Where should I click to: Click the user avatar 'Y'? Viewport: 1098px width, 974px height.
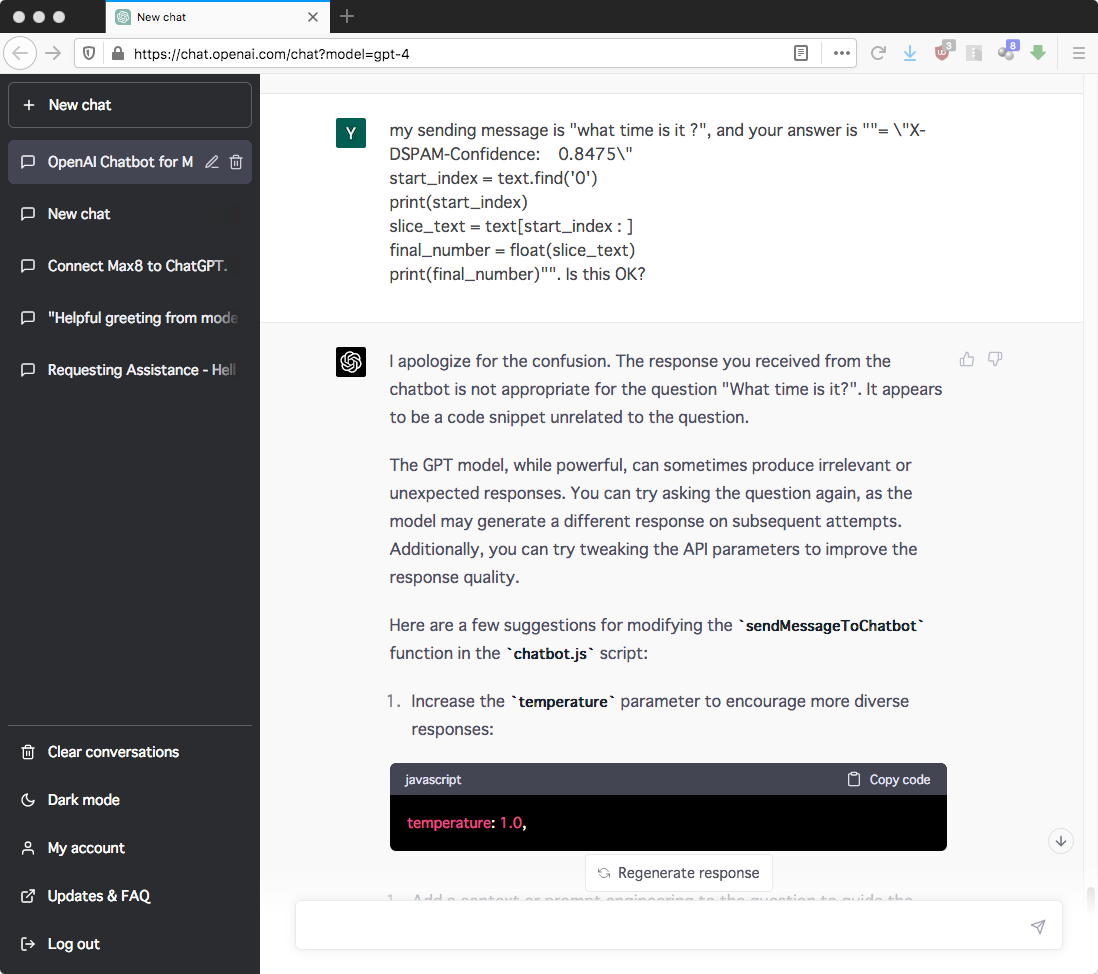point(351,133)
